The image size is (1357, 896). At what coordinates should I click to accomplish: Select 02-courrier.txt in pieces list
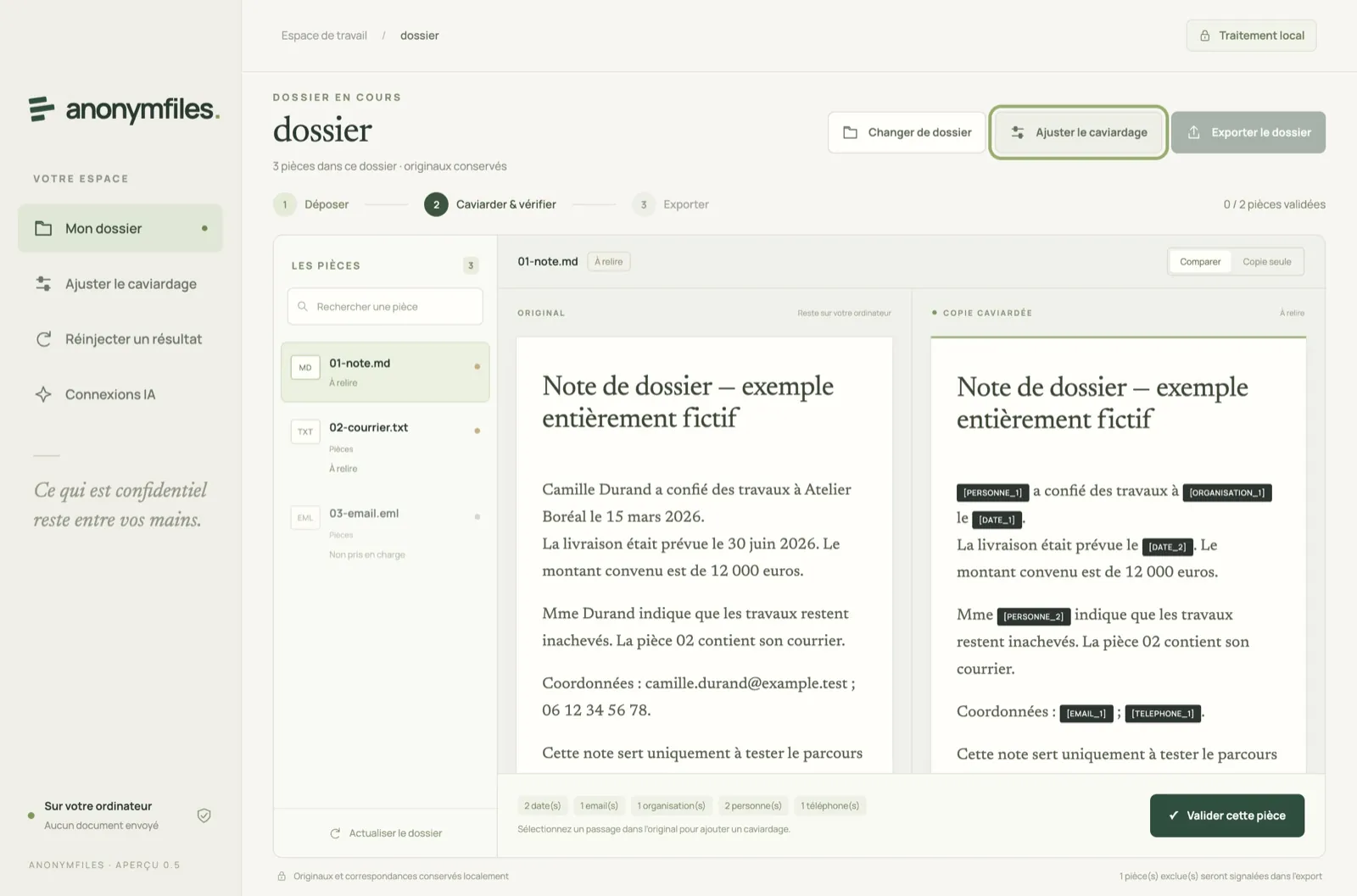pyautogui.click(x=385, y=447)
